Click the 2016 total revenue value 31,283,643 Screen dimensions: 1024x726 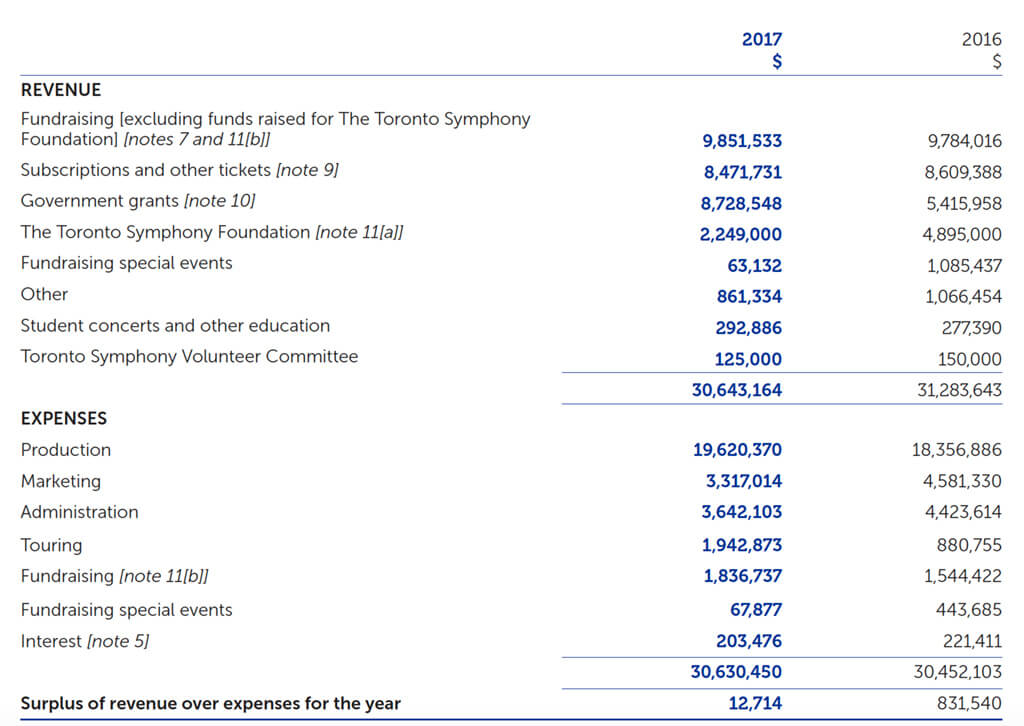(958, 390)
